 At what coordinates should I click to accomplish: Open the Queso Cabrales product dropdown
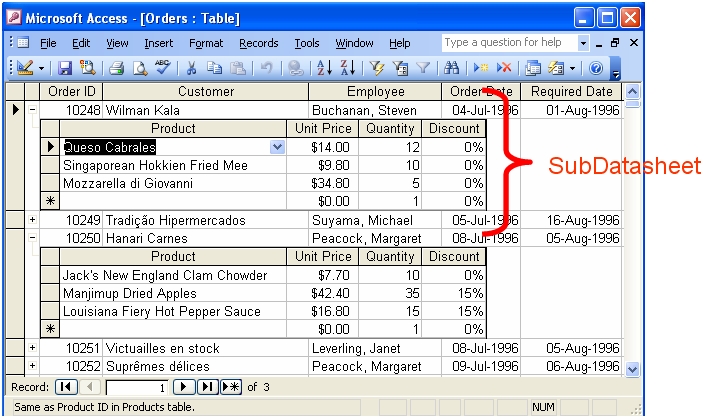click(277, 147)
